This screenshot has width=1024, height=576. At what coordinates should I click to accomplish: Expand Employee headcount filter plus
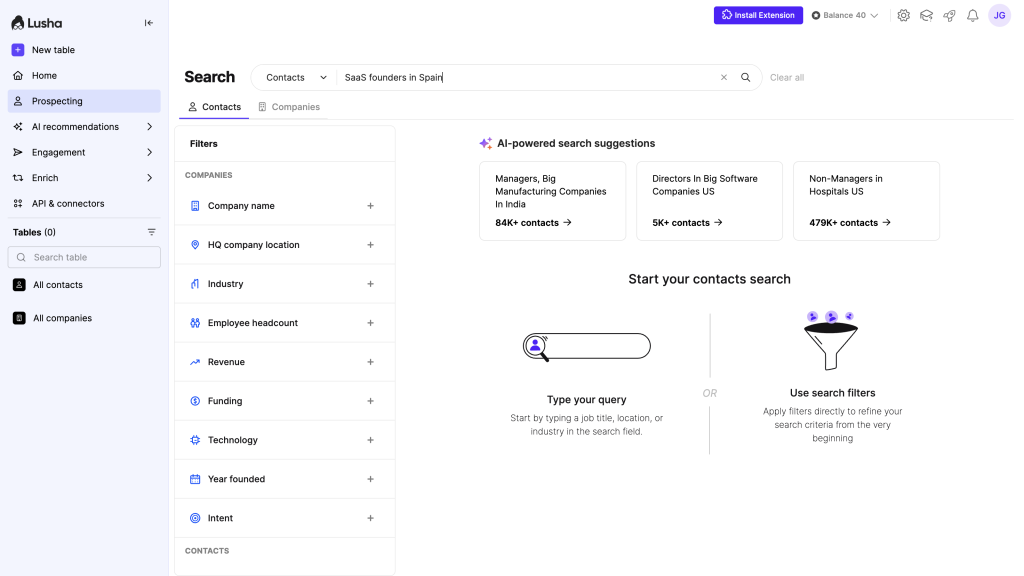pos(370,323)
